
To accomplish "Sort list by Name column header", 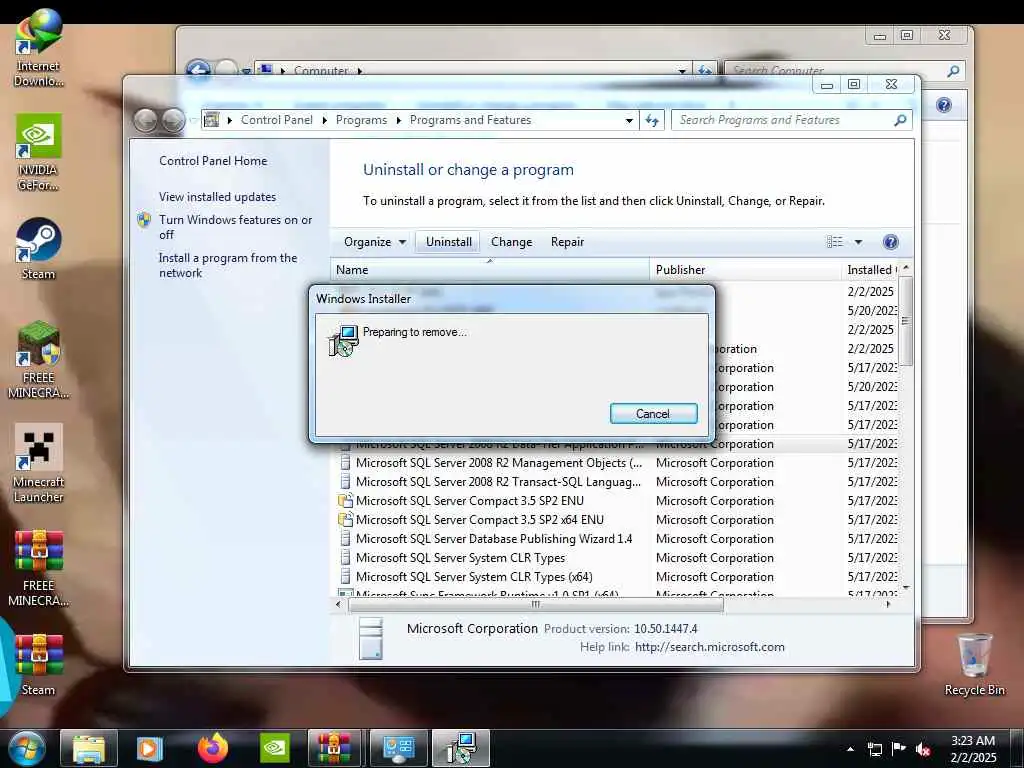I will point(490,270).
